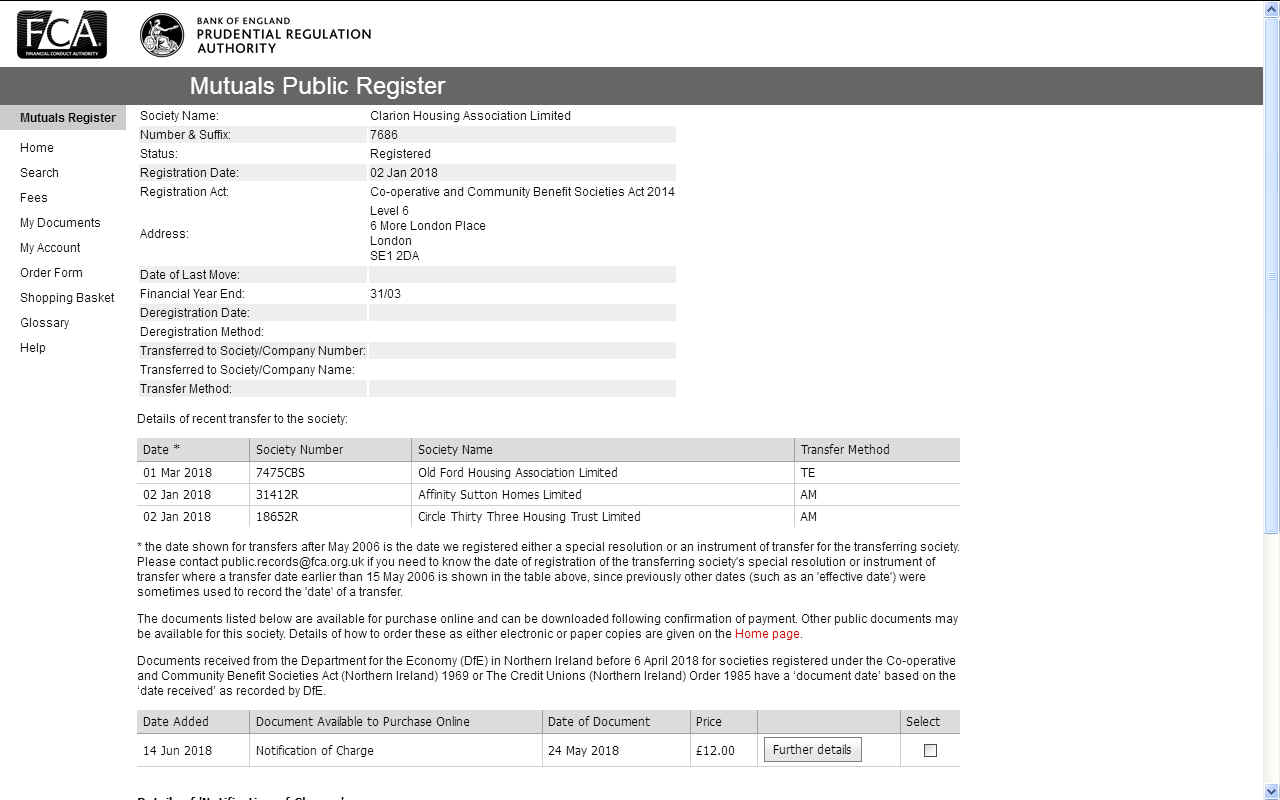
Task: Open the Mutuals Register sidebar item
Action: pyautogui.click(x=68, y=118)
